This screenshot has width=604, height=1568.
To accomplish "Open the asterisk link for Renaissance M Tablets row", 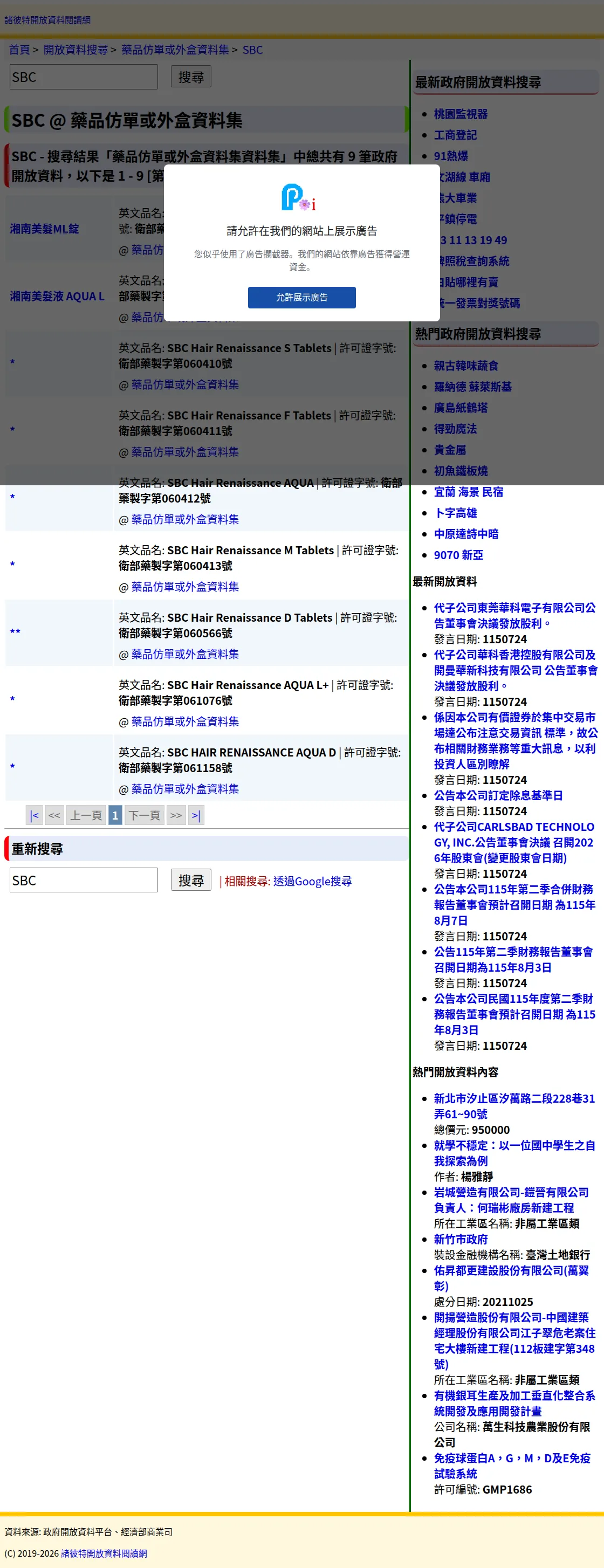I will 12,565.
